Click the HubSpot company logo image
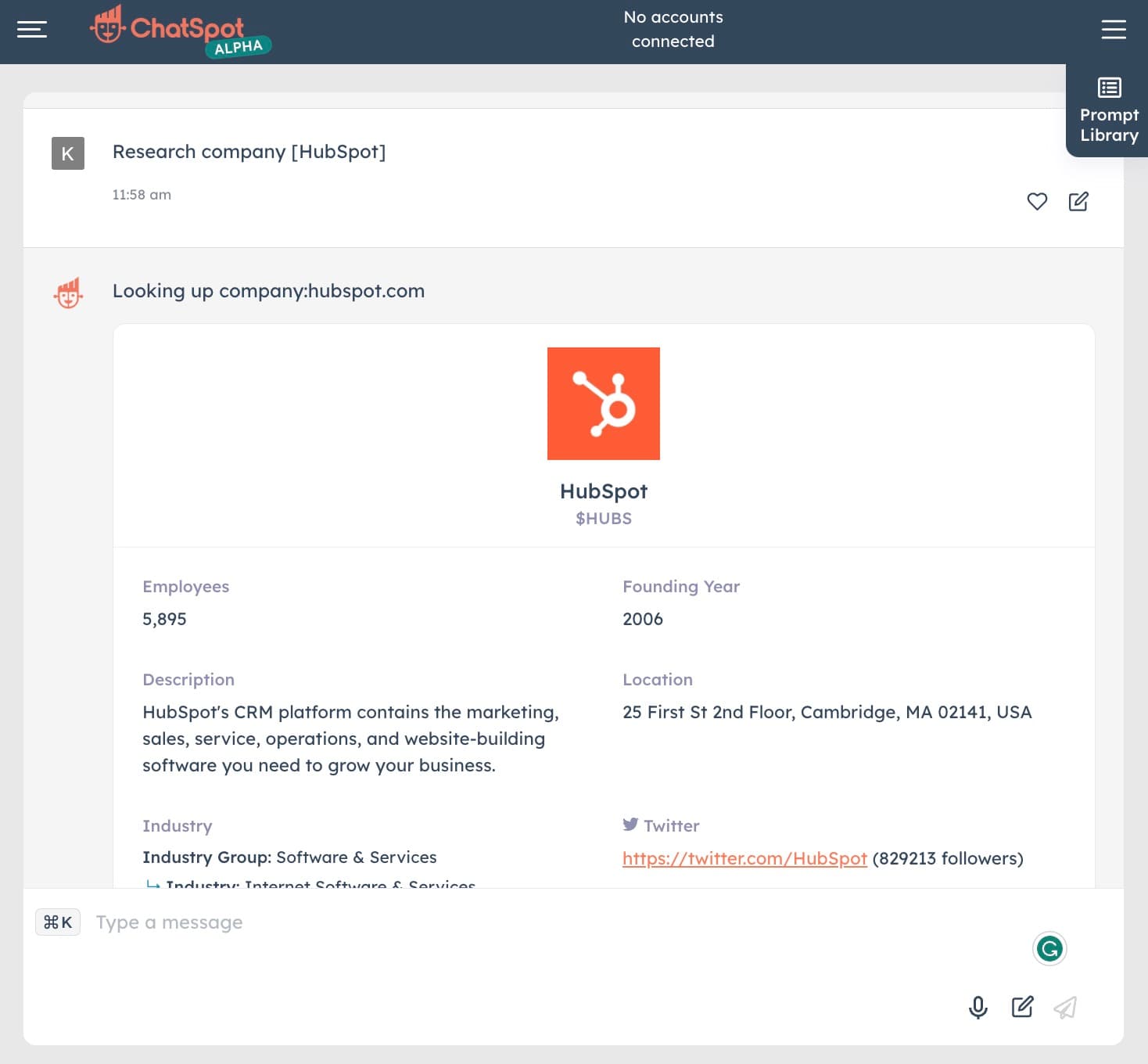The width and height of the screenshot is (1148, 1064). coord(603,404)
